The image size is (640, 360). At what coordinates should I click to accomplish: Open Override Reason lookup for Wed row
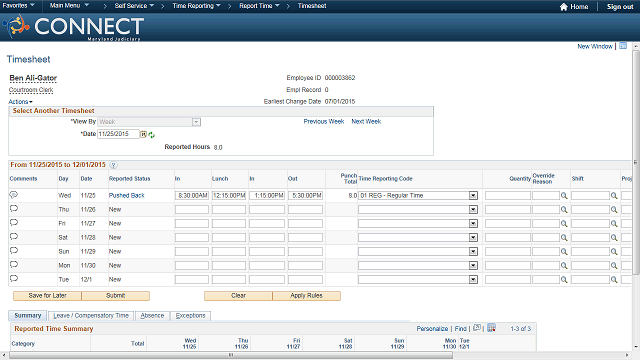tap(564, 196)
